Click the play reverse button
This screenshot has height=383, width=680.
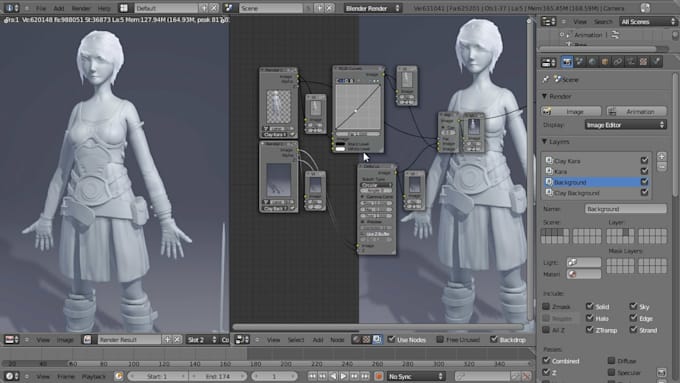click(333, 376)
